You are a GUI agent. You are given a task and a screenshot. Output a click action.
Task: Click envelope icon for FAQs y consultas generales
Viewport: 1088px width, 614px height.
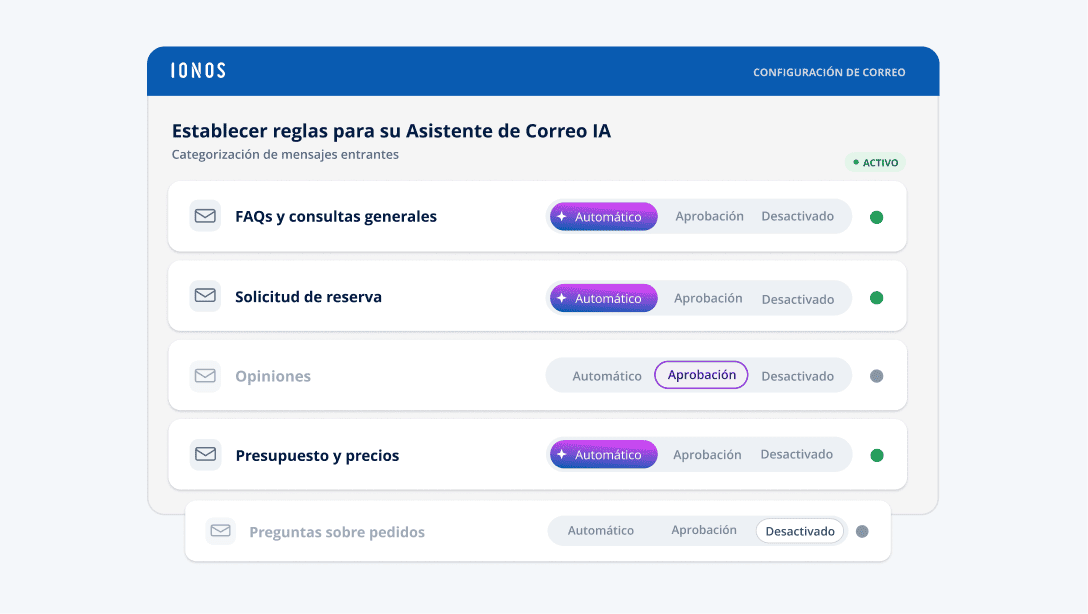pyautogui.click(x=205, y=216)
